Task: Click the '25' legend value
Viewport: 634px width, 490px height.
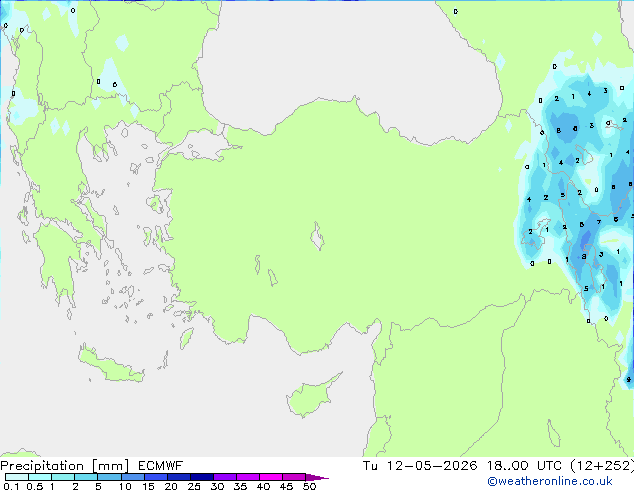Action: (x=194, y=486)
